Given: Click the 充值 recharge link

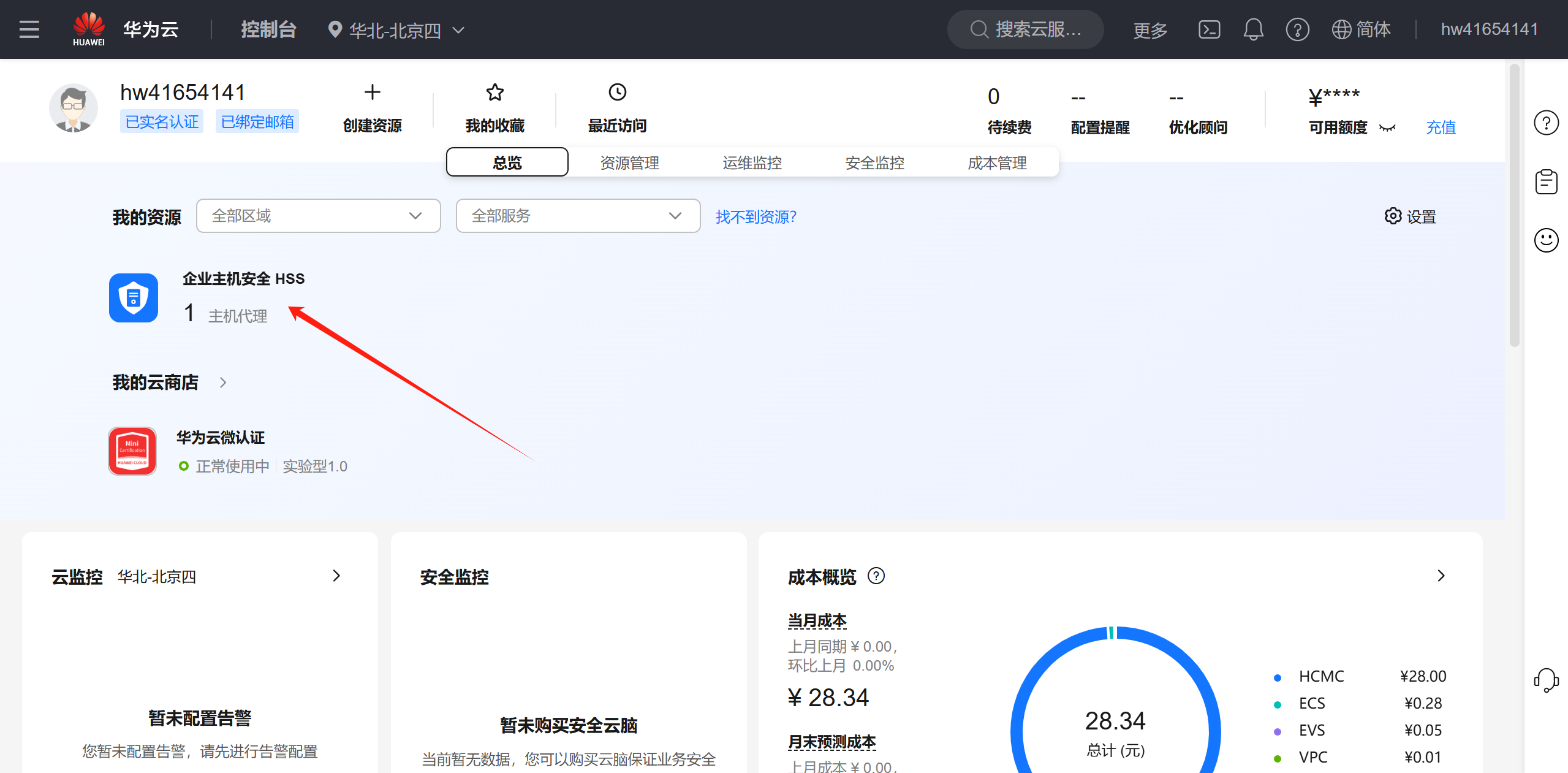Looking at the screenshot, I should click(x=1441, y=128).
